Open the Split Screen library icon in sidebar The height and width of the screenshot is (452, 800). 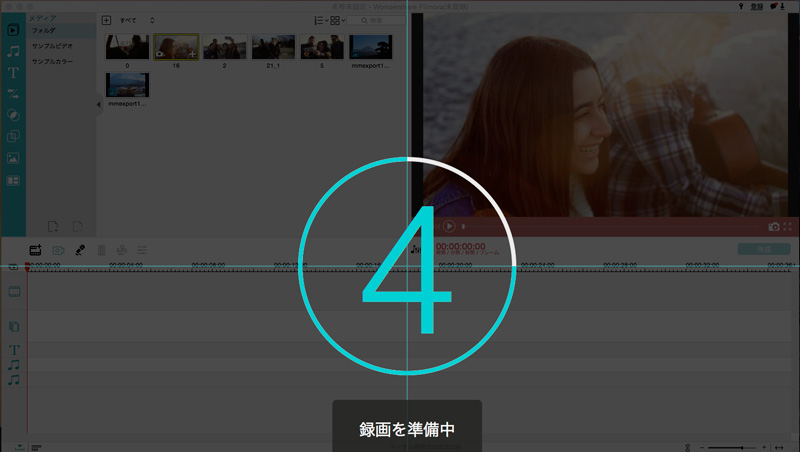point(13,181)
